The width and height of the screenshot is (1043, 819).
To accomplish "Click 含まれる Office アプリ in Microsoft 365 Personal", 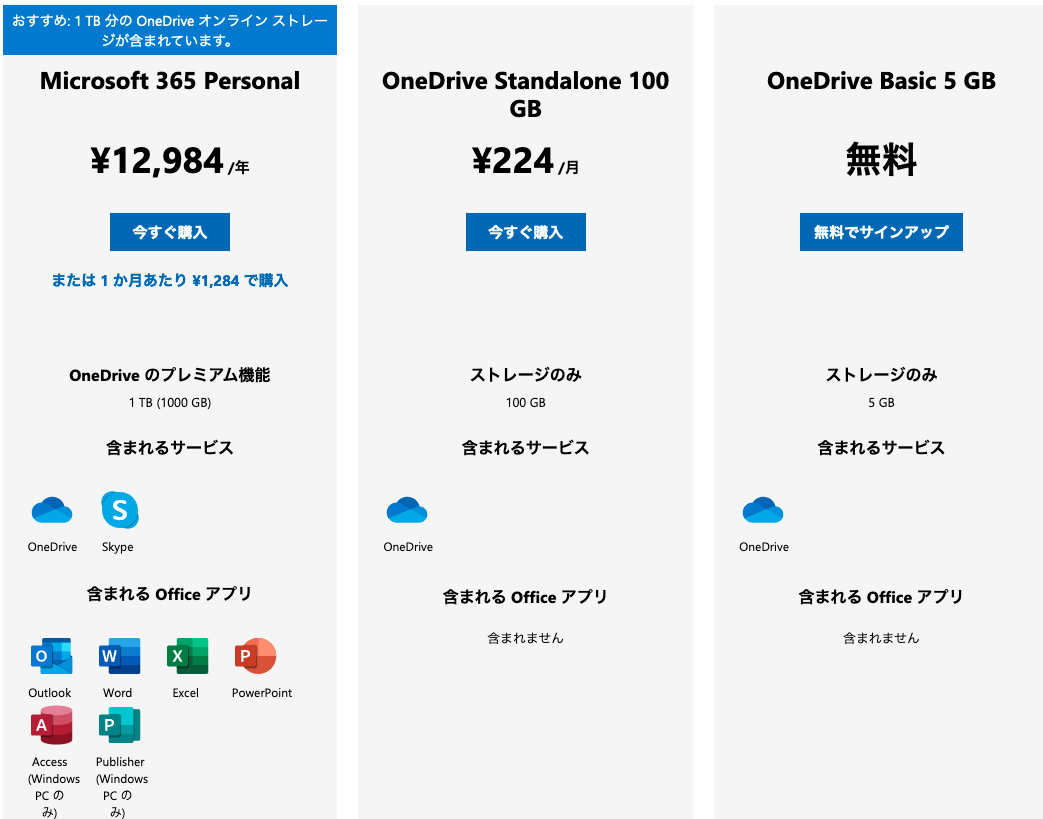I will 170,594.
